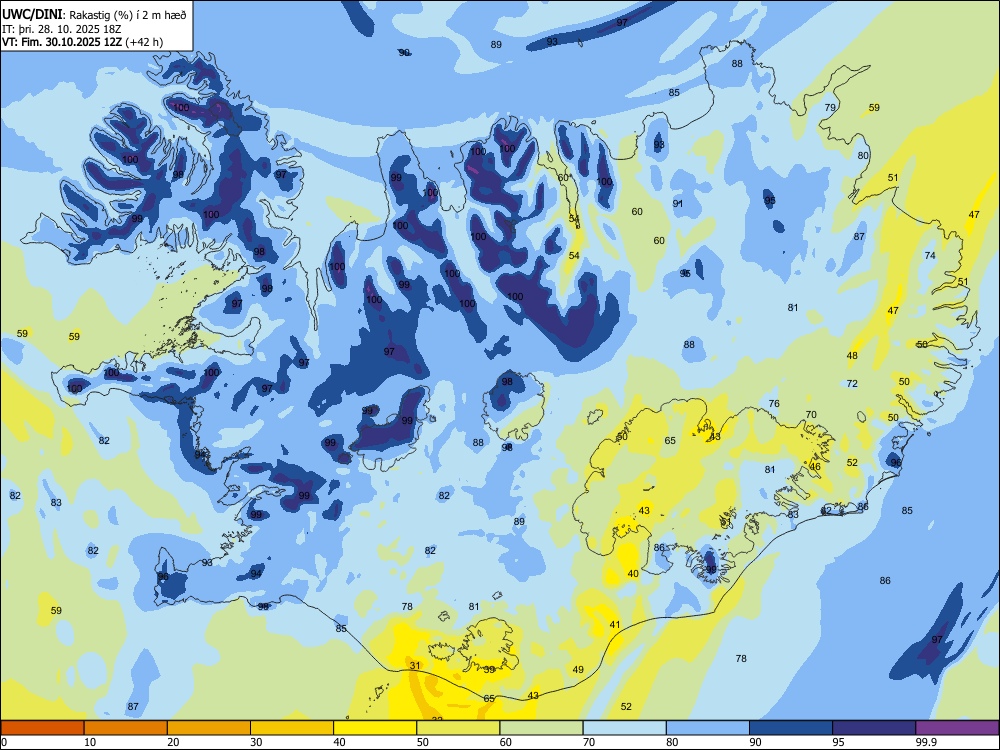
Task: Click the 0–10% dark orange legend swatch
Action: (42, 728)
